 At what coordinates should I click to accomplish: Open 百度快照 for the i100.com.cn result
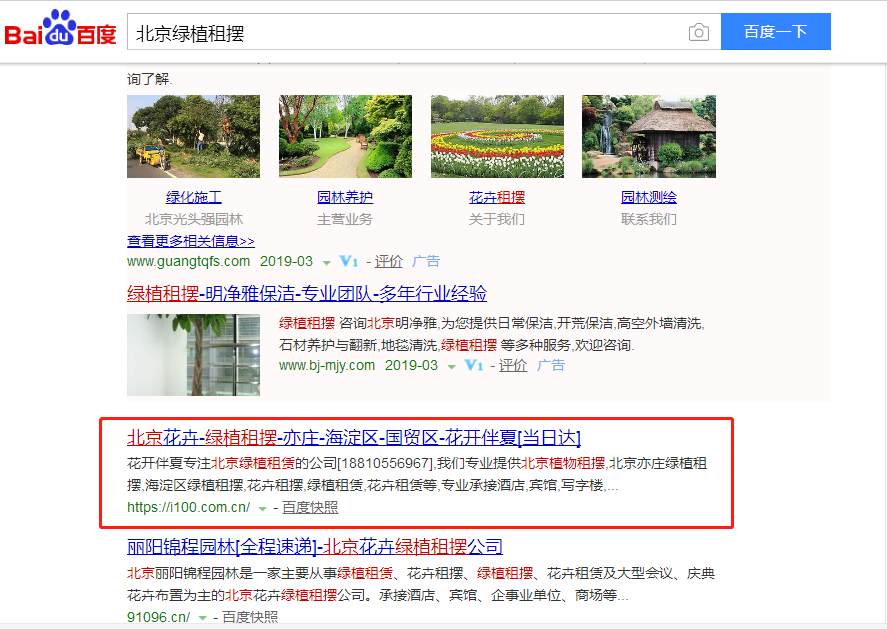point(310,508)
